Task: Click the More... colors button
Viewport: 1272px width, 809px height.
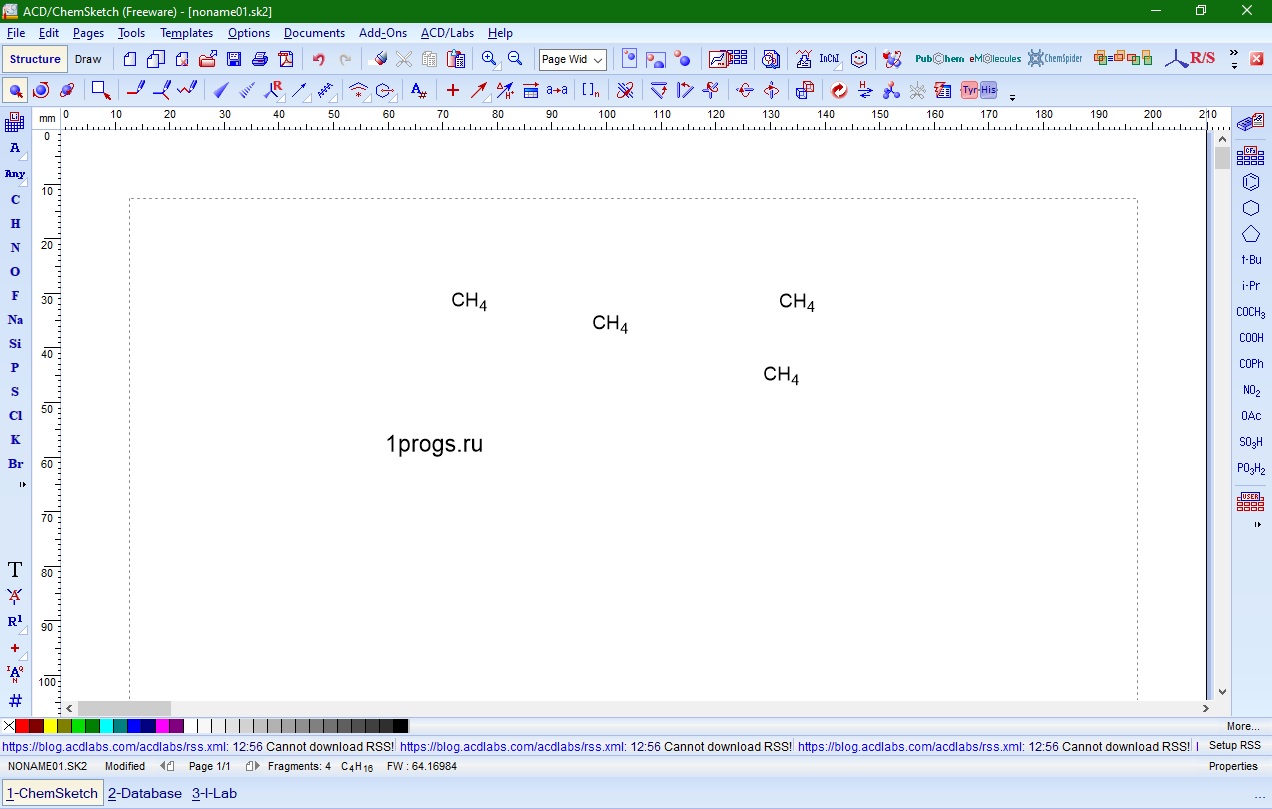Action: [x=1243, y=727]
